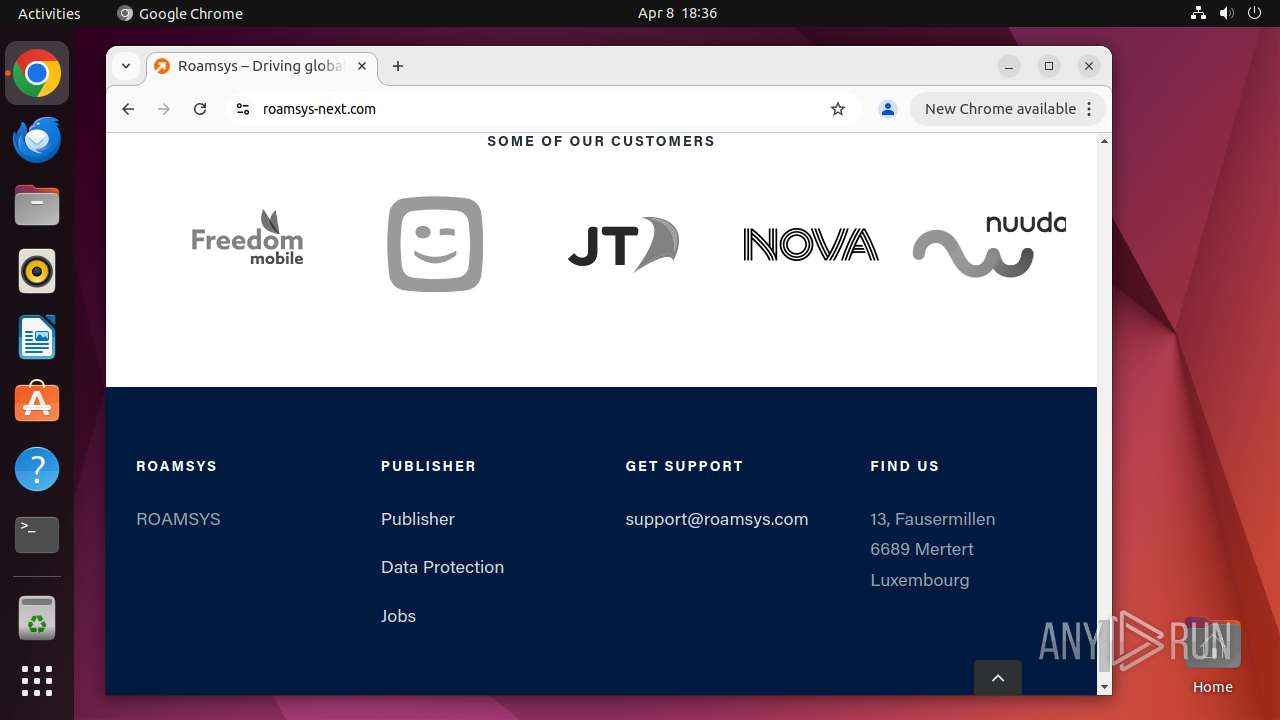Expand the tab search dropdown
The image size is (1280, 720).
[126, 66]
